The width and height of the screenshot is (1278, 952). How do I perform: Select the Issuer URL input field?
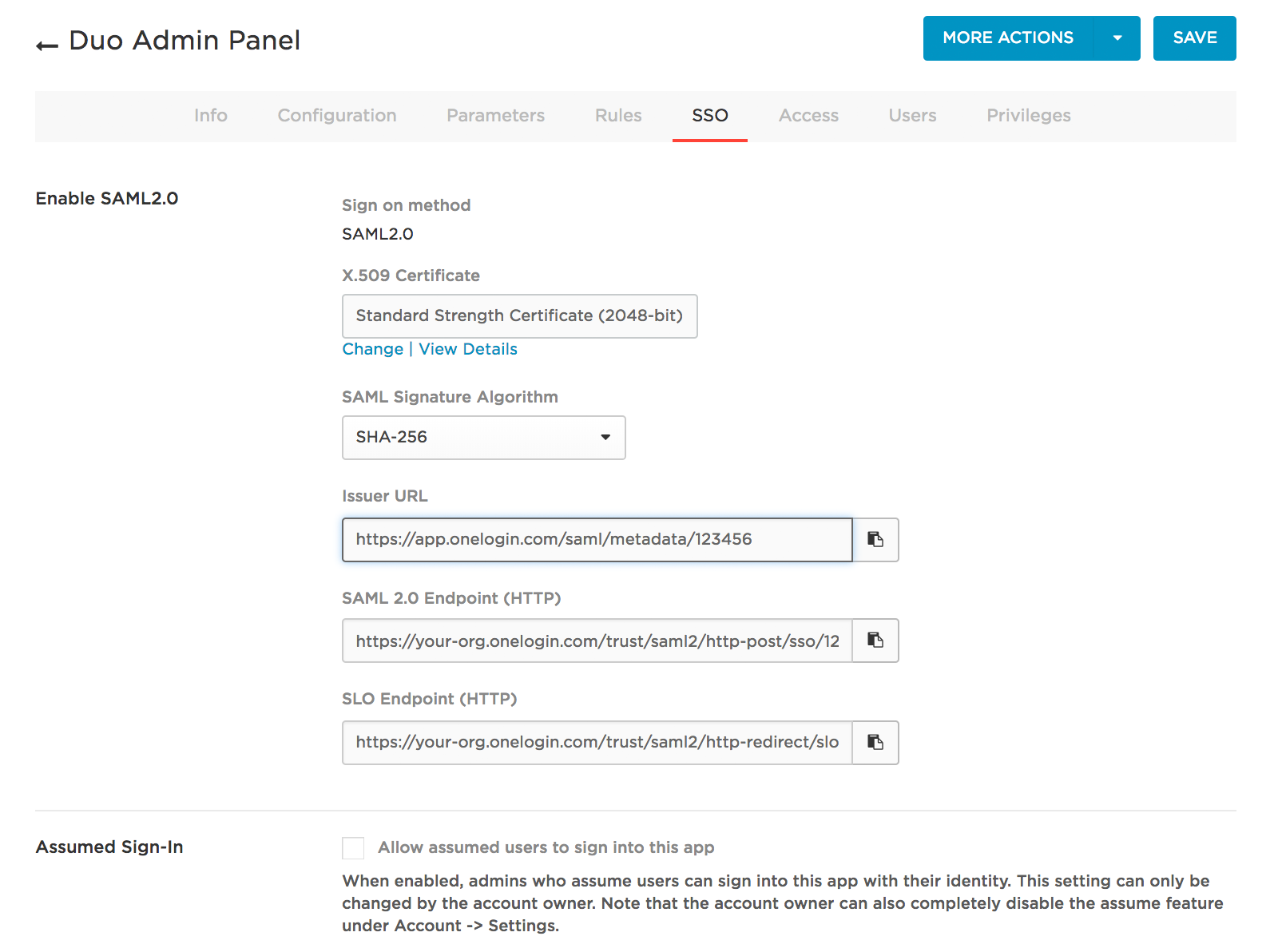(x=597, y=540)
